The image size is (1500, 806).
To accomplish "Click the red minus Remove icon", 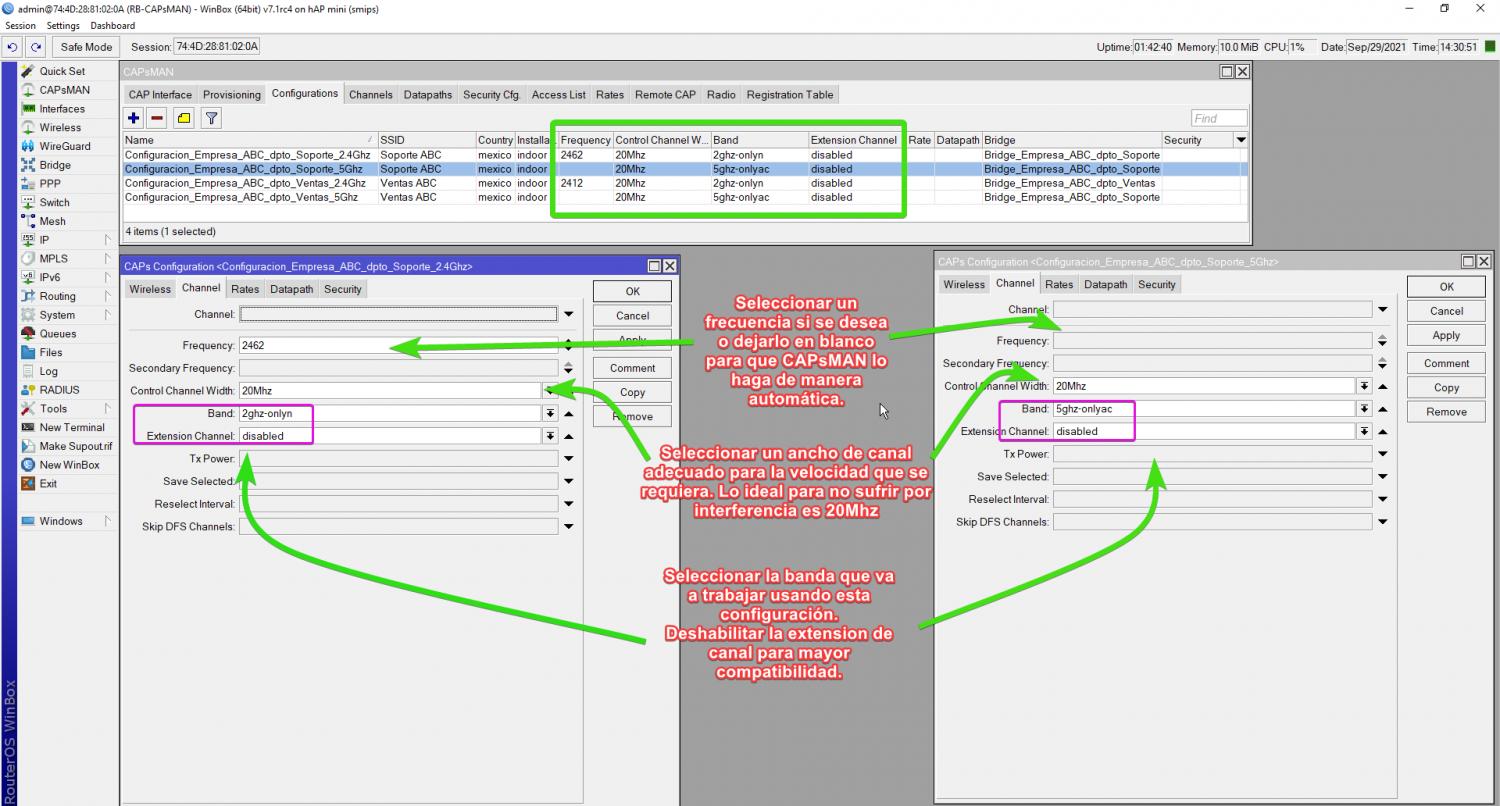I will point(157,118).
